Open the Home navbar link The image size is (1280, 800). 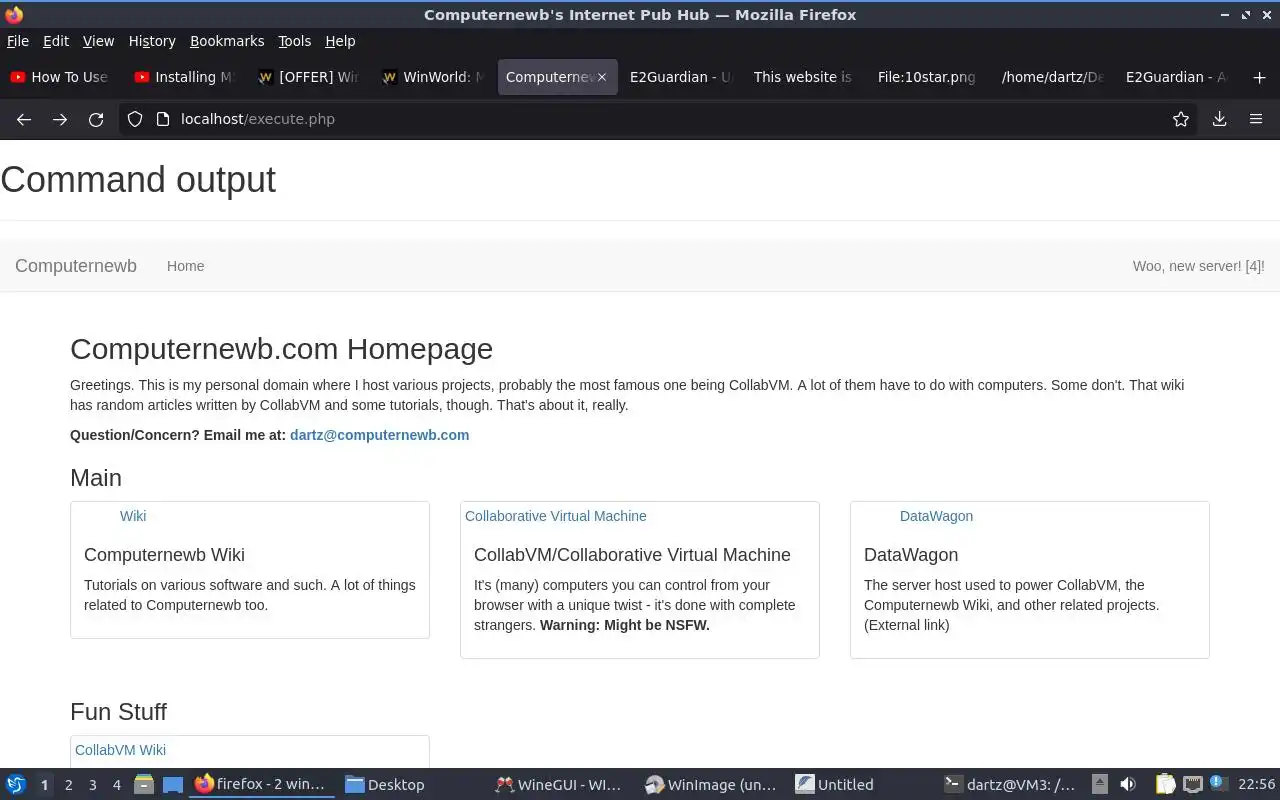pyautogui.click(x=186, y=266)
